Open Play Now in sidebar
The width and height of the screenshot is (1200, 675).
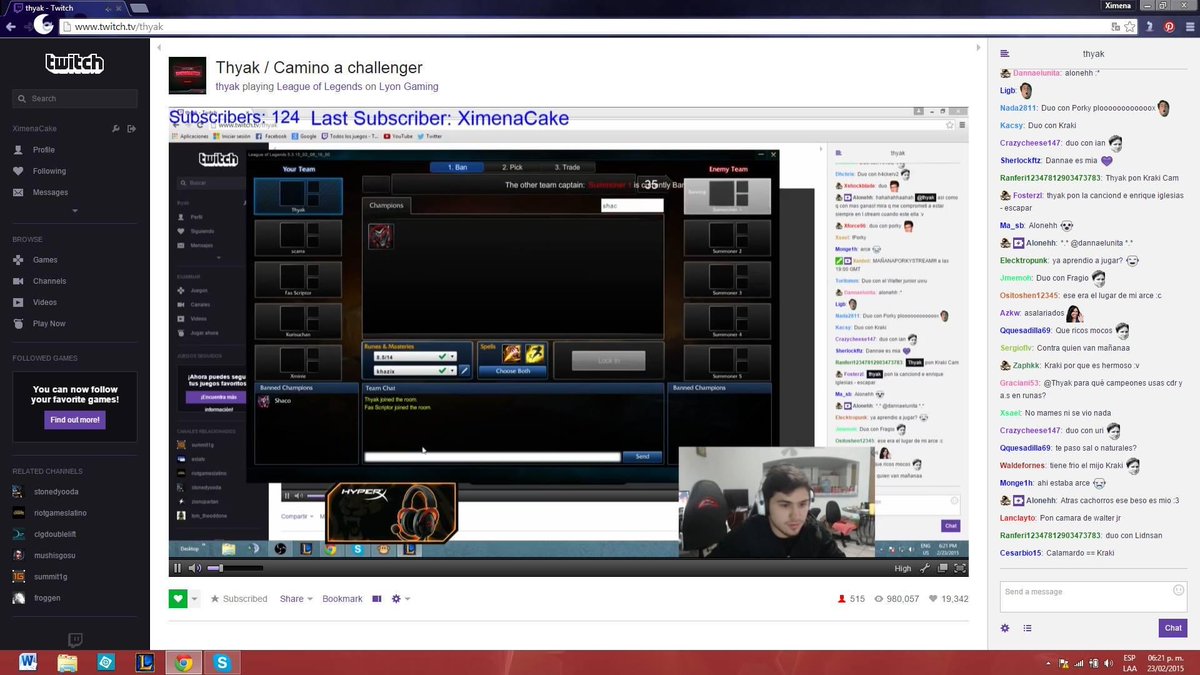[x=49, y=323]
